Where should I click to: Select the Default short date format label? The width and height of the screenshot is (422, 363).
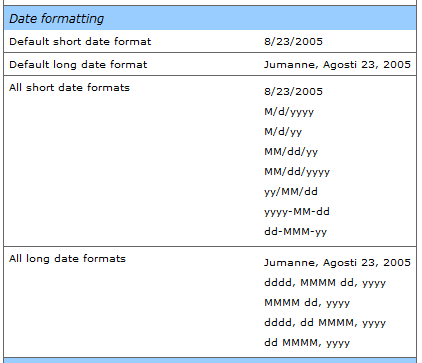click(x=80, y=41)
